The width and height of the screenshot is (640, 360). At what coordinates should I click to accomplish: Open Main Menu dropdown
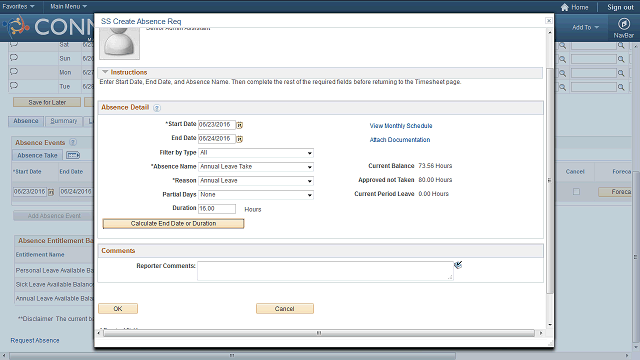pos(69,7)
